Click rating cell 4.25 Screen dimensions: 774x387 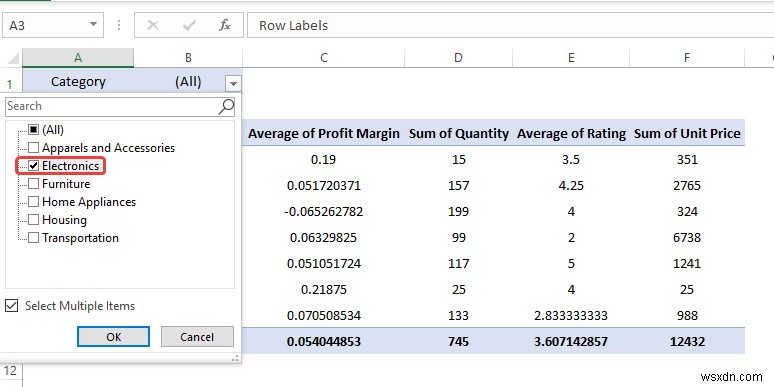tap(571, 186)
